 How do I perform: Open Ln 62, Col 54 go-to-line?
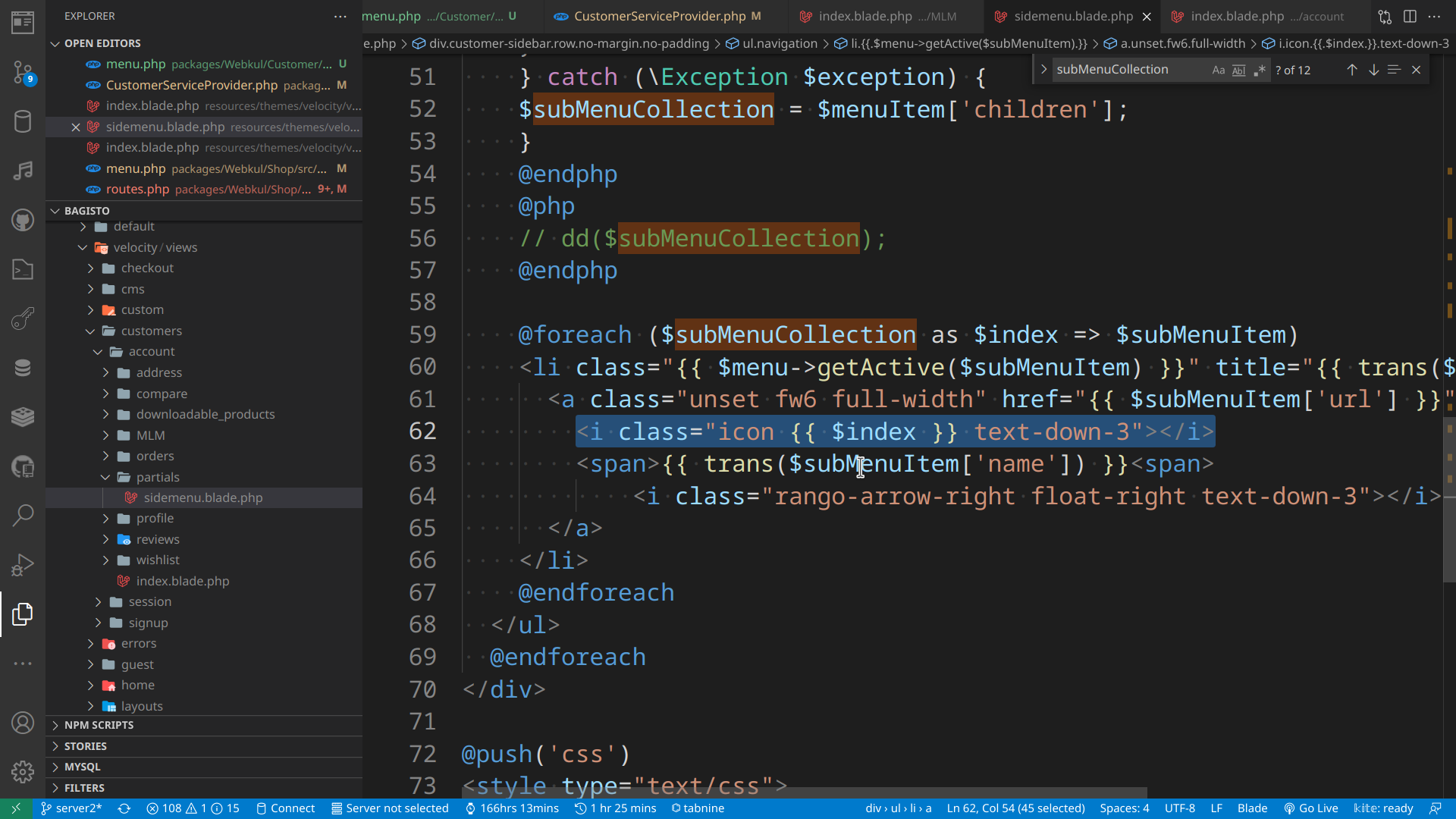click(x=1015, y=808)
